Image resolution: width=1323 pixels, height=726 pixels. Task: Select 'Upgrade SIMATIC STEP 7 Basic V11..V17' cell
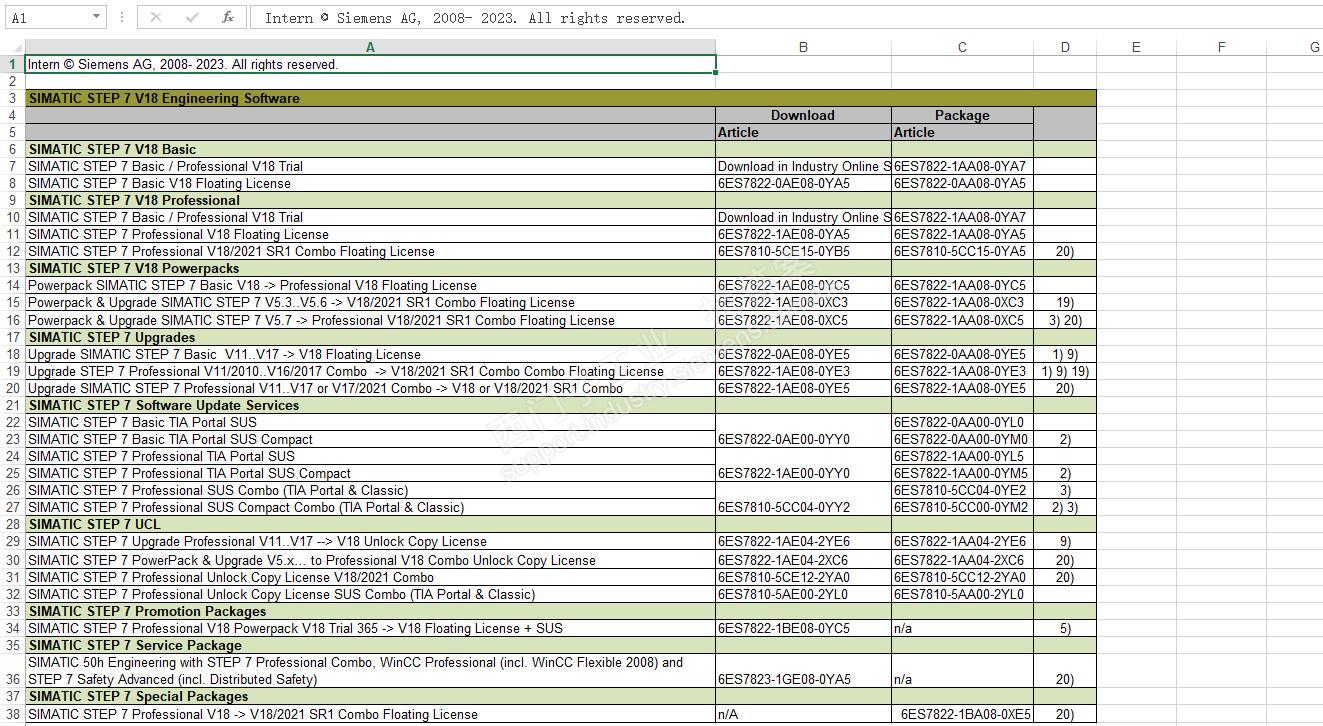pos(370,354)
